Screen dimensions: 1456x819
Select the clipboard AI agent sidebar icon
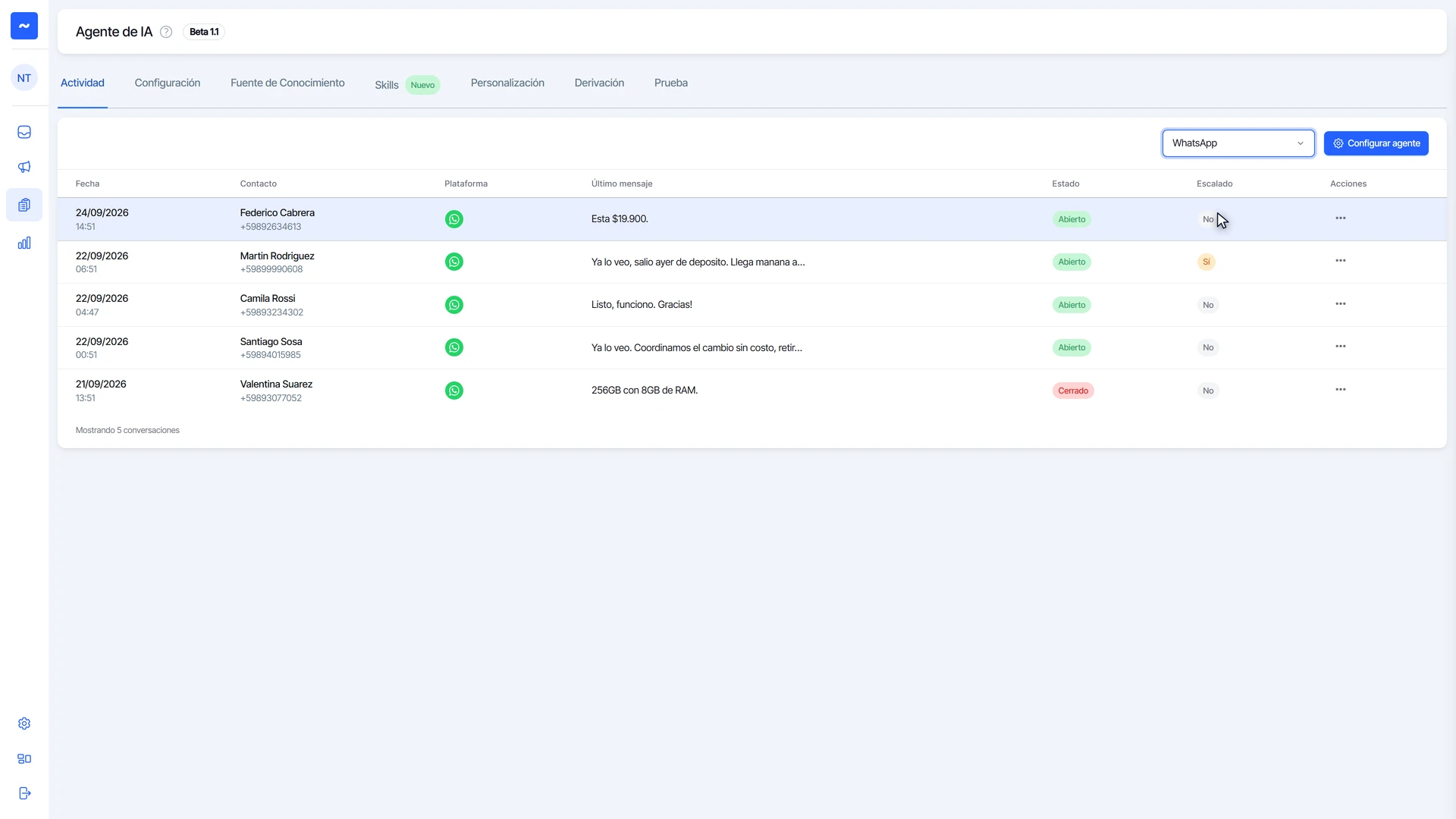click(x=24, y=205)
